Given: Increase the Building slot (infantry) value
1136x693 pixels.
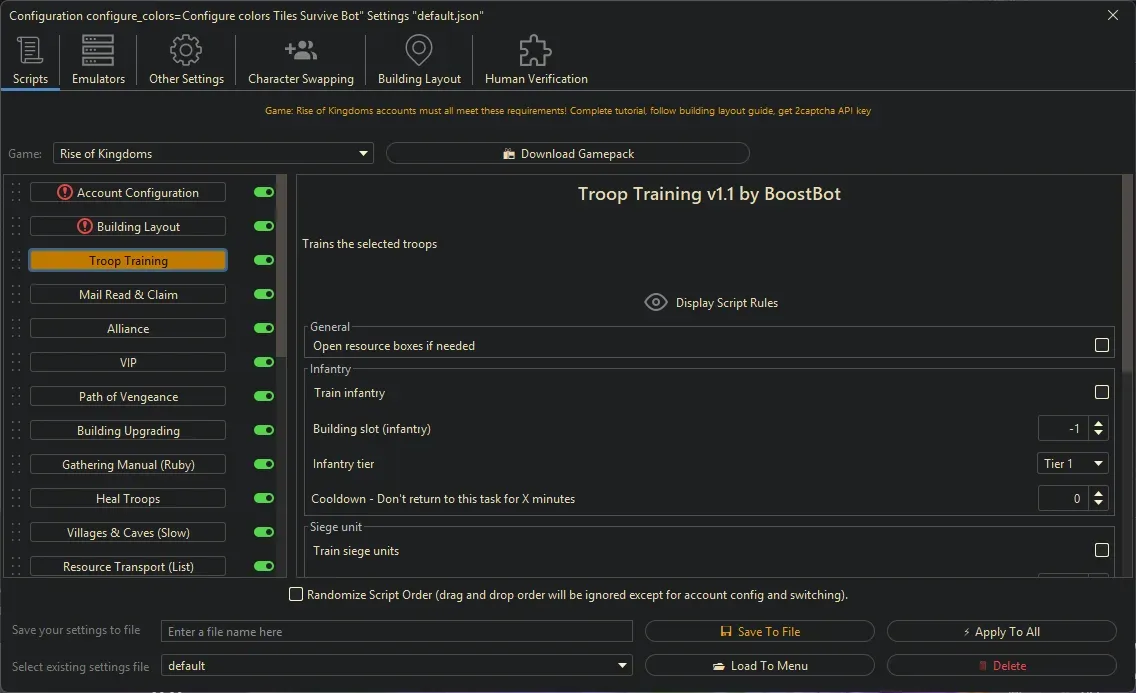Looking at the screenshot, I should point(1099,424).
